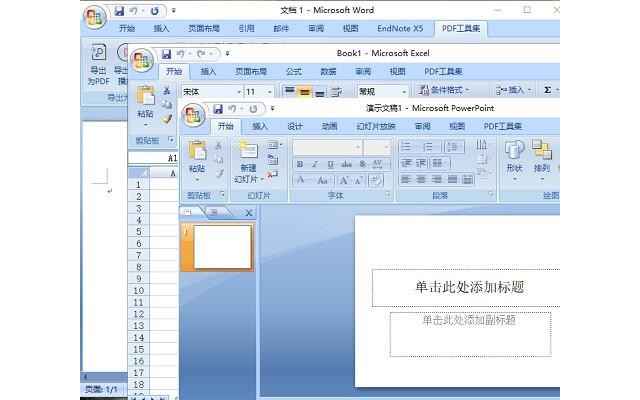Image resolution: width=640 pixels, height=400 pixels.
Task: Toggle left text alignment in PowerPoint's 段落 group
Action: coord(406,179)
